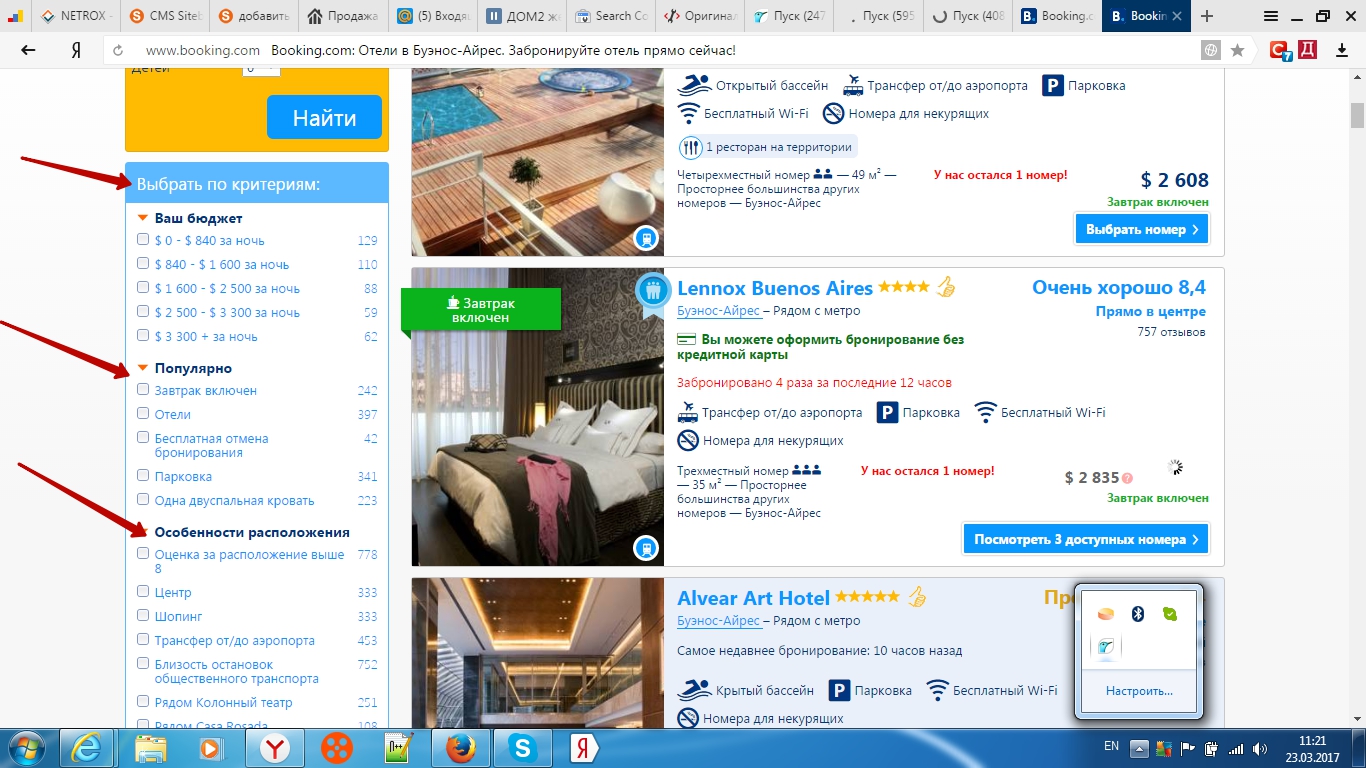Screen dimensions: 1366x768
Task: Click the Bluetooth icon in tray popup
Action: pos(1137,614)
